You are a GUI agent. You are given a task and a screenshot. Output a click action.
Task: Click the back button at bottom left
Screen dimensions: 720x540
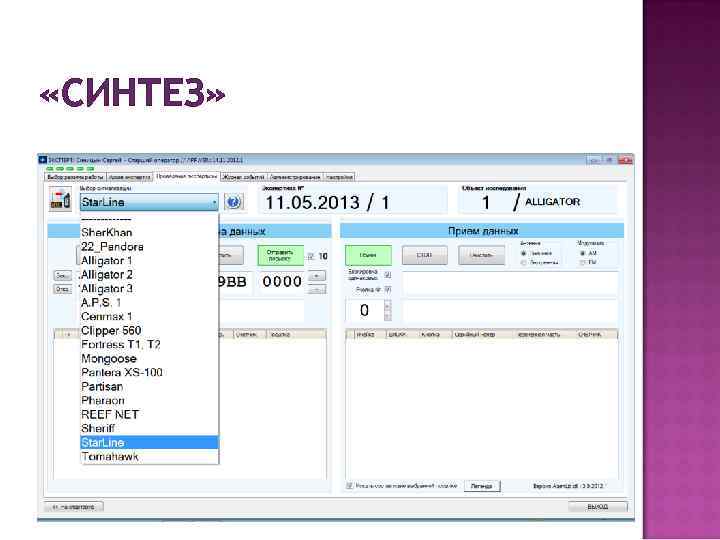click(74, 507)
